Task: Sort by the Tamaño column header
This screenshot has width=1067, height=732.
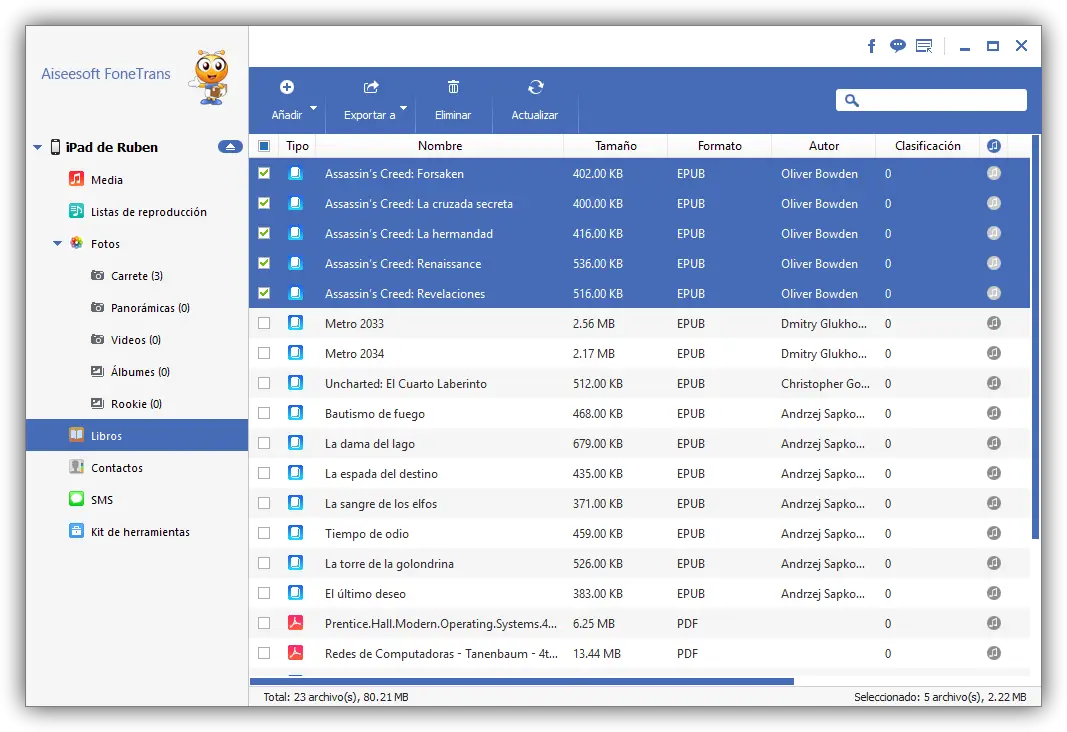Action: (616, 146)
